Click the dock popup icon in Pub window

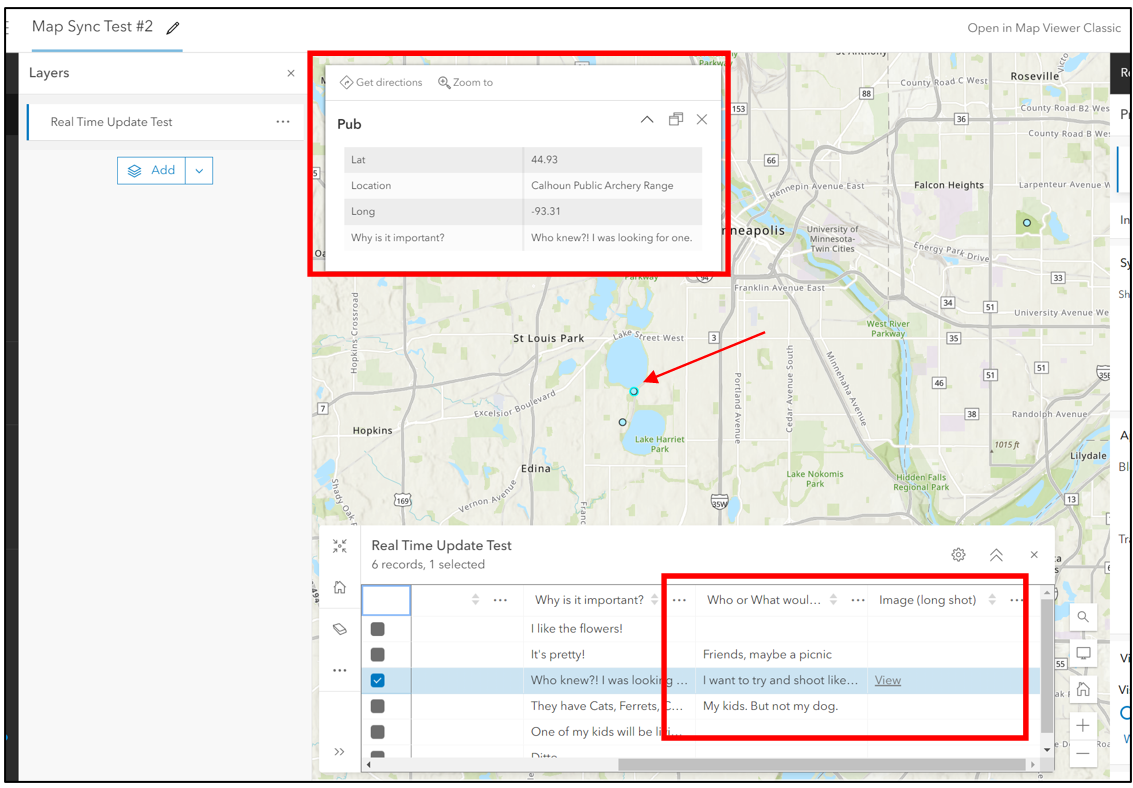676,119
